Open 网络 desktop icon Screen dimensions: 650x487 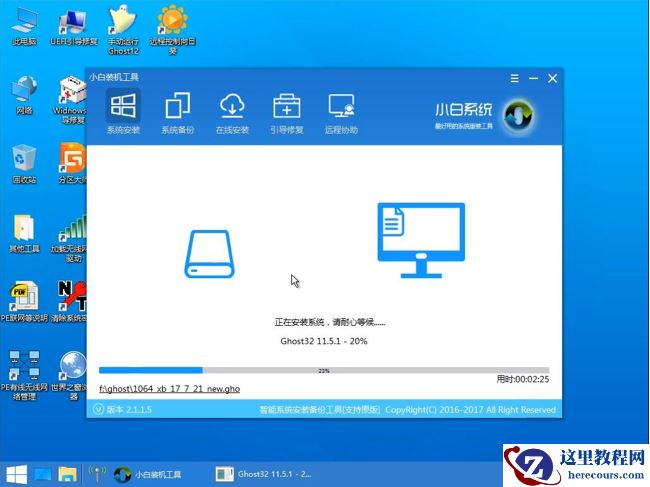[24, 95]
